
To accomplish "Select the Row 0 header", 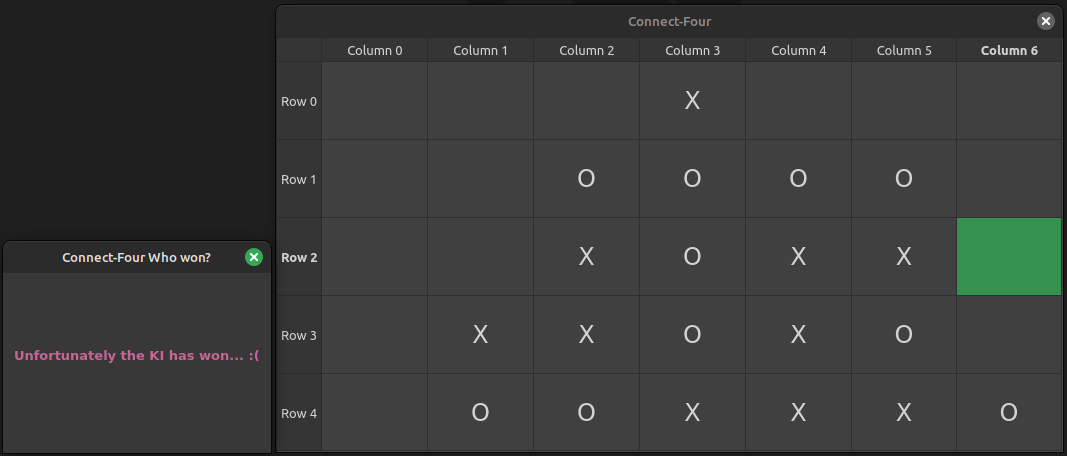I will coord(299,101).
